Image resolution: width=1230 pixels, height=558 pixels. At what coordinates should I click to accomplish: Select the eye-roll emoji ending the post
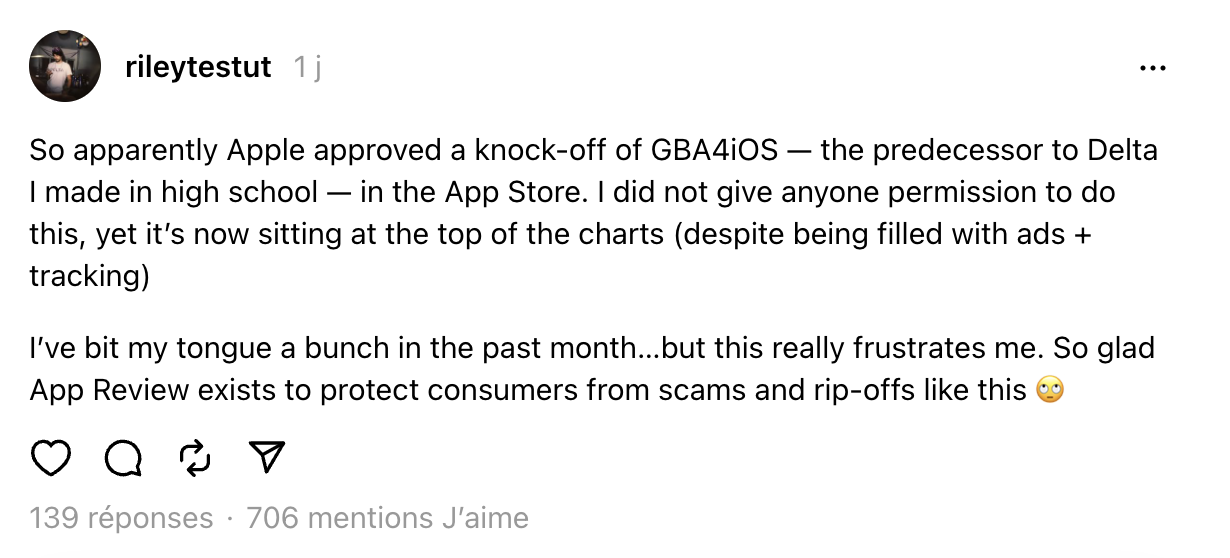pyautogui.click(x=1050, y=389)
